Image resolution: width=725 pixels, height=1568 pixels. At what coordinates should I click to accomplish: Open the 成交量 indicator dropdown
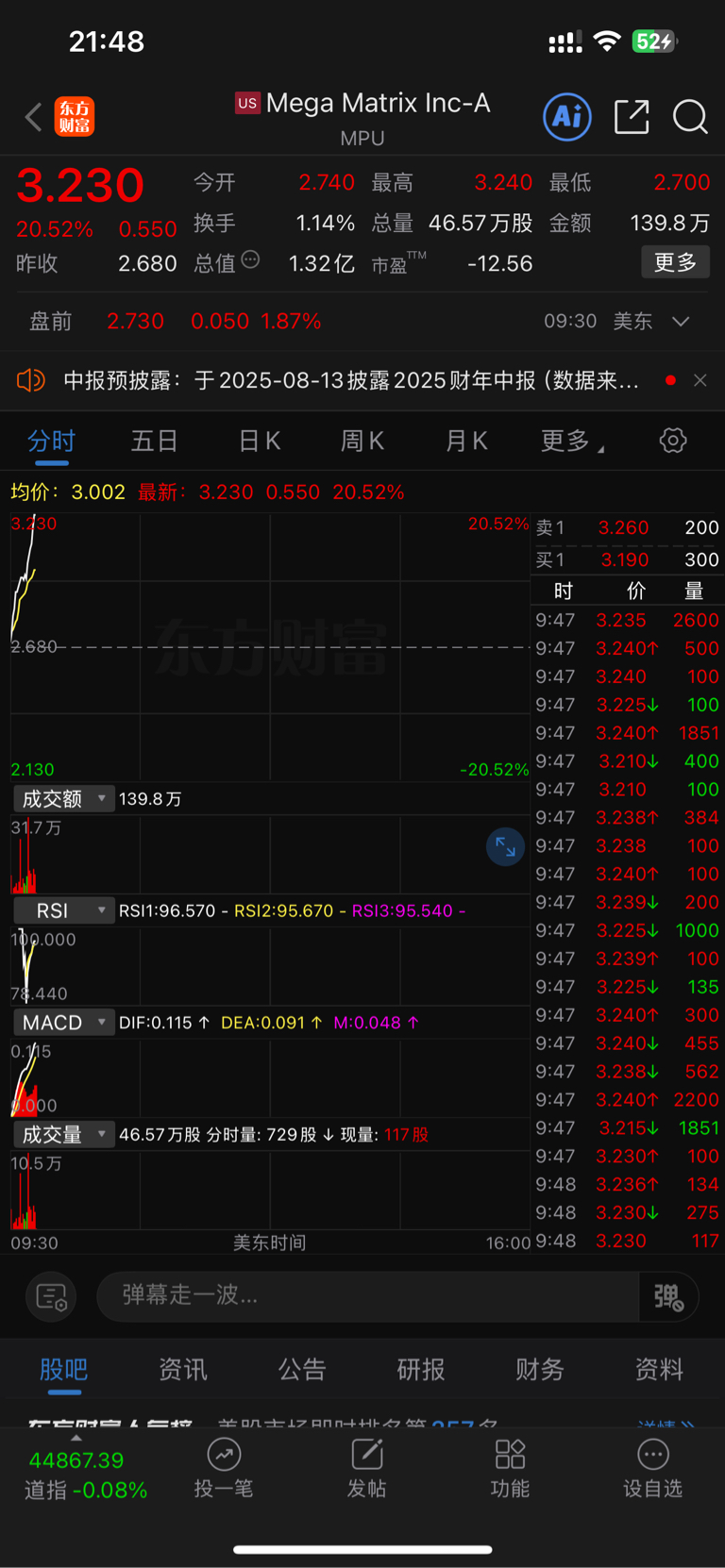coord(64,1134)
